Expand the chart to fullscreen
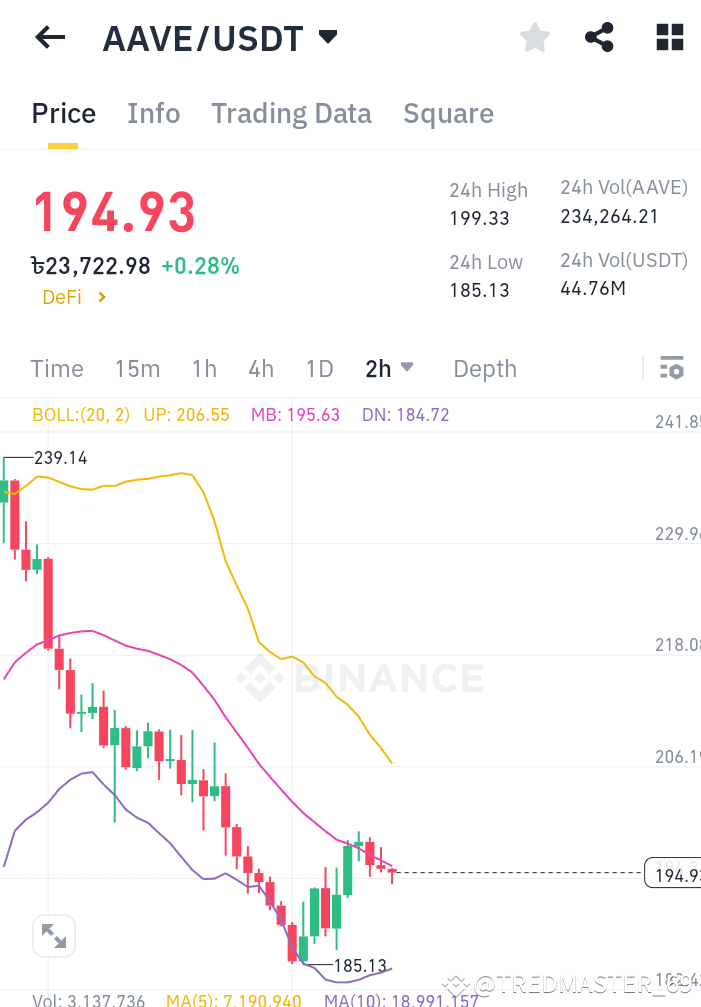 coord(54,936)
